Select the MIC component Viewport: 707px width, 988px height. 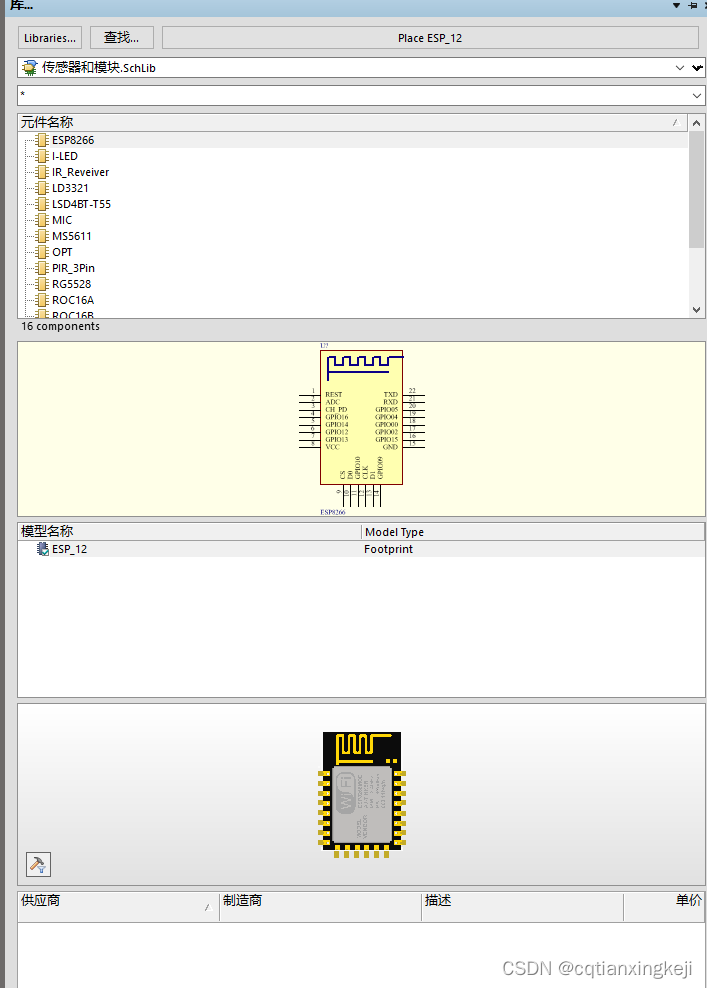(62, 220)
